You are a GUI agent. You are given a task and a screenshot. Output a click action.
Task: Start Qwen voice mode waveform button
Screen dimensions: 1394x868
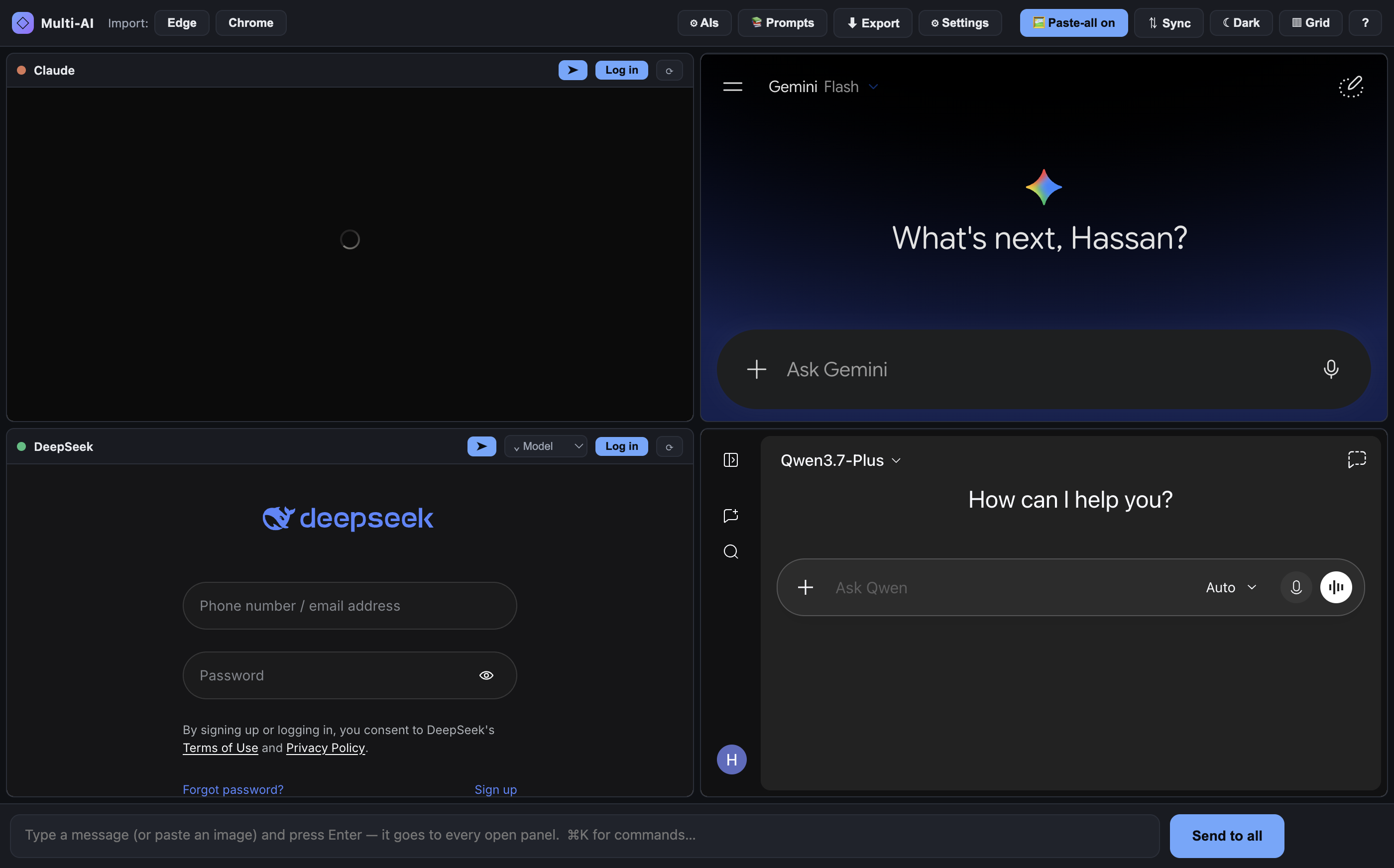coord(1336,587)
